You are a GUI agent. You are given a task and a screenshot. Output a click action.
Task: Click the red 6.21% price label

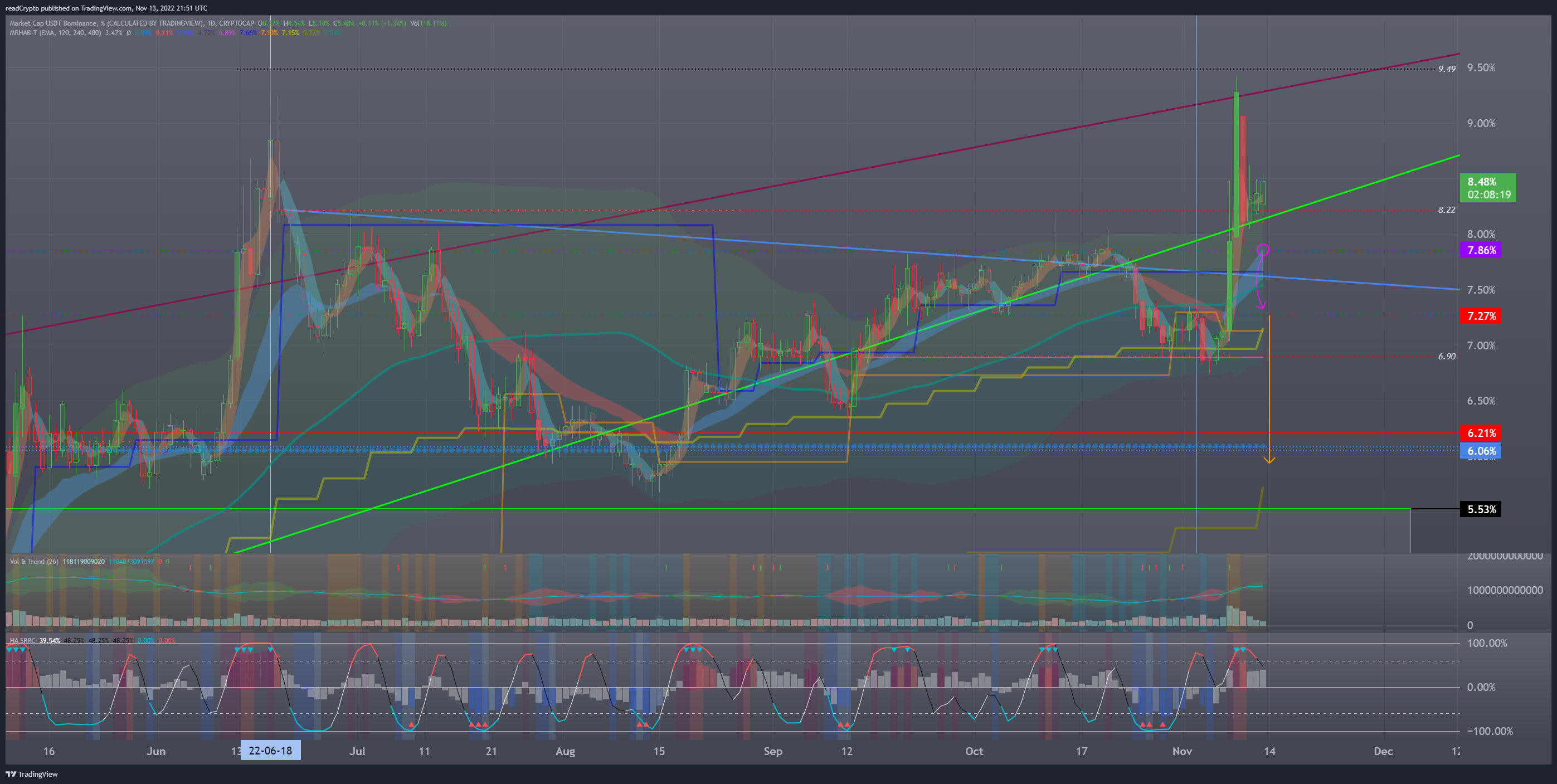1481,433
